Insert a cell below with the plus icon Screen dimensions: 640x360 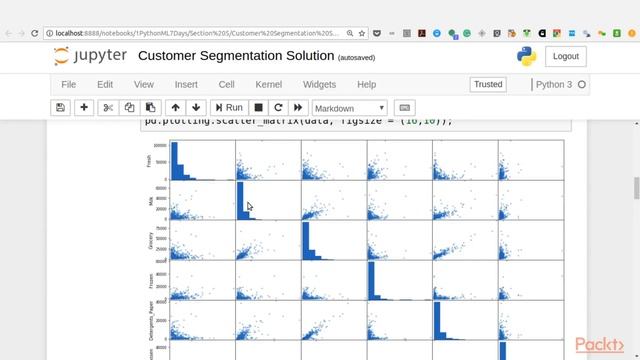point(84,108)
